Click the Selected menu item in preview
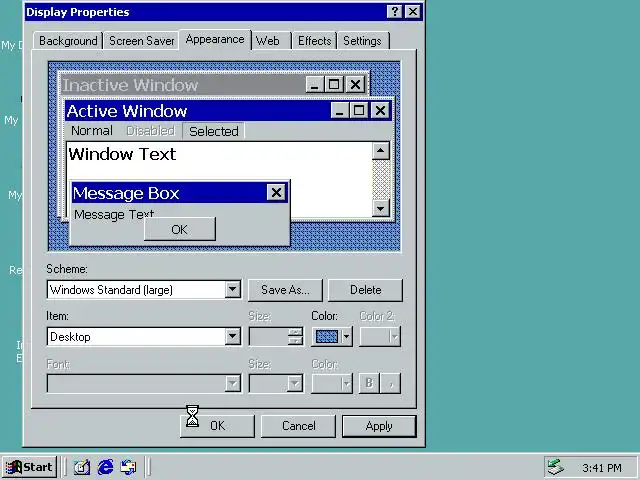The height and width of the screenshot is (480, 640). tap(213, 131)
